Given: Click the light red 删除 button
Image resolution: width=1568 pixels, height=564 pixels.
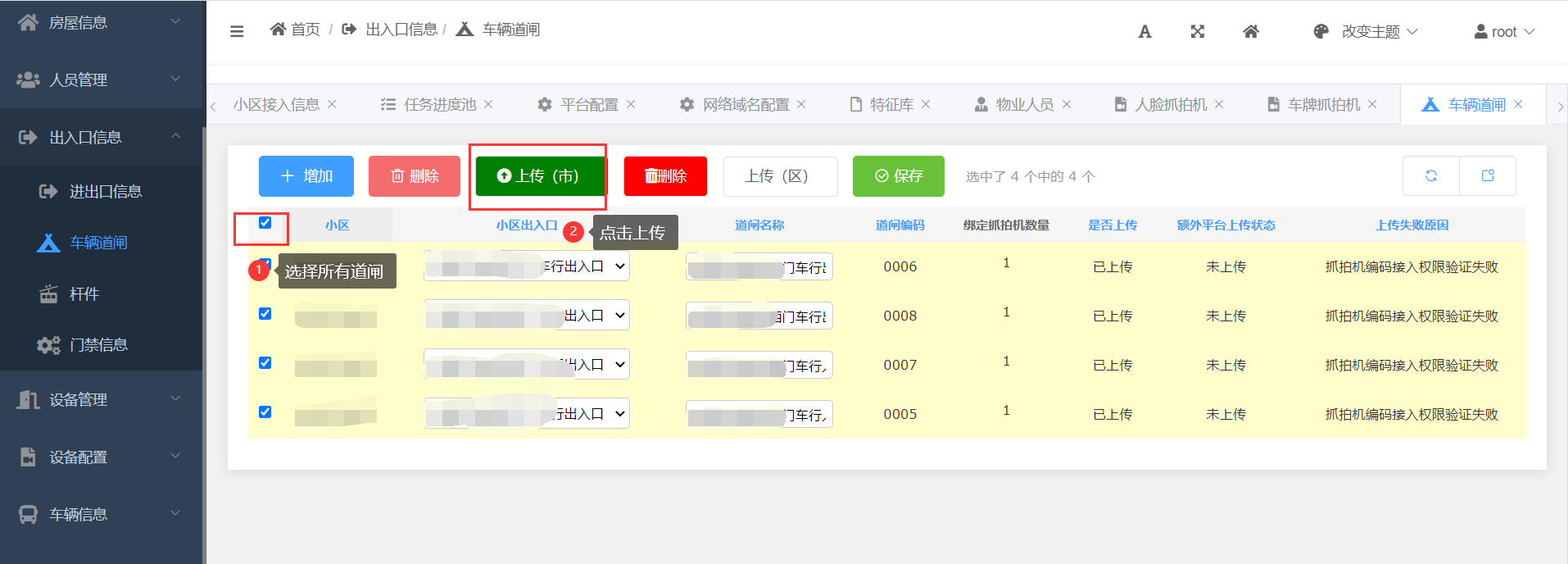Looking at the screenshot, I should click(415, 176).
